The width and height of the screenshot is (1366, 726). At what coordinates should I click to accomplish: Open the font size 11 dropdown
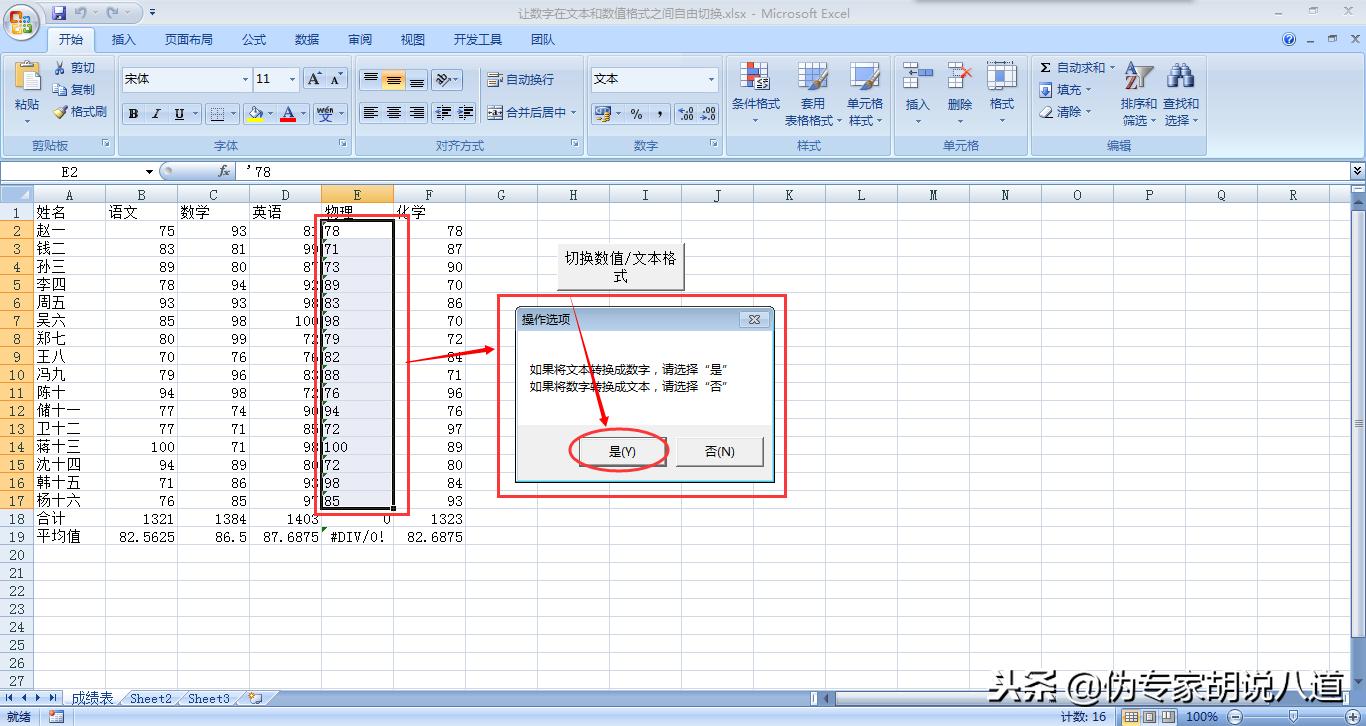click(x=292, y=79)
